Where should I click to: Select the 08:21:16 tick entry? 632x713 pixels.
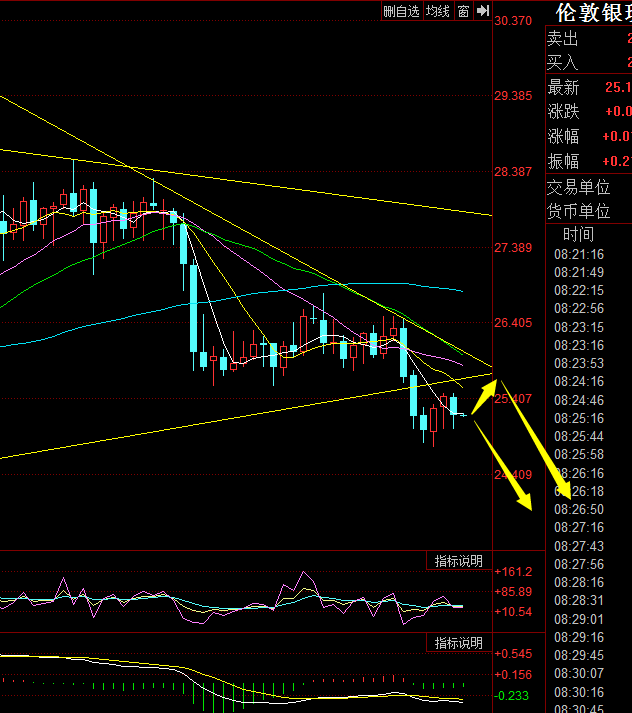click(x=579, y=254)
